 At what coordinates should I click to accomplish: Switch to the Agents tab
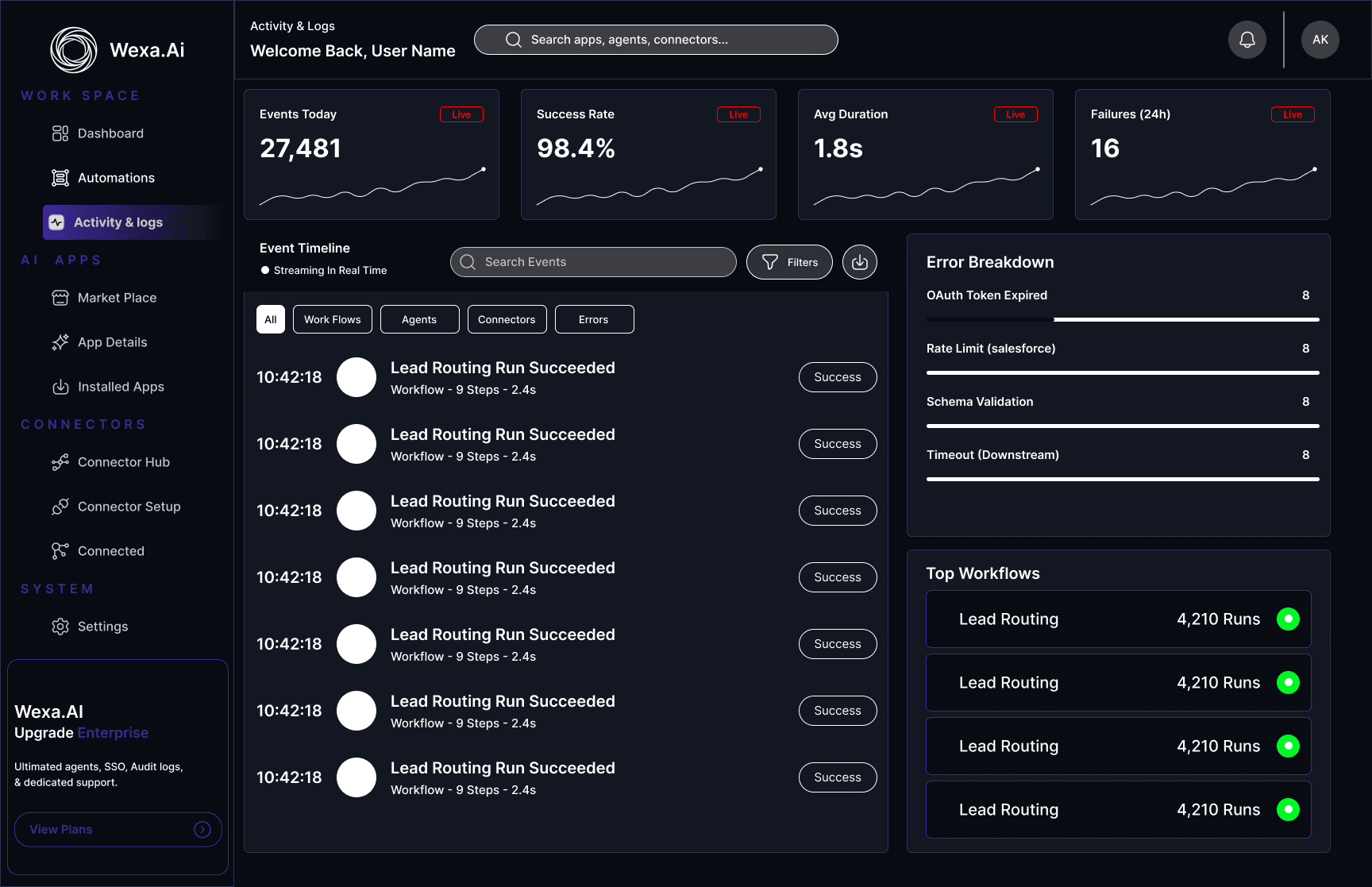(x=419, y=319)
